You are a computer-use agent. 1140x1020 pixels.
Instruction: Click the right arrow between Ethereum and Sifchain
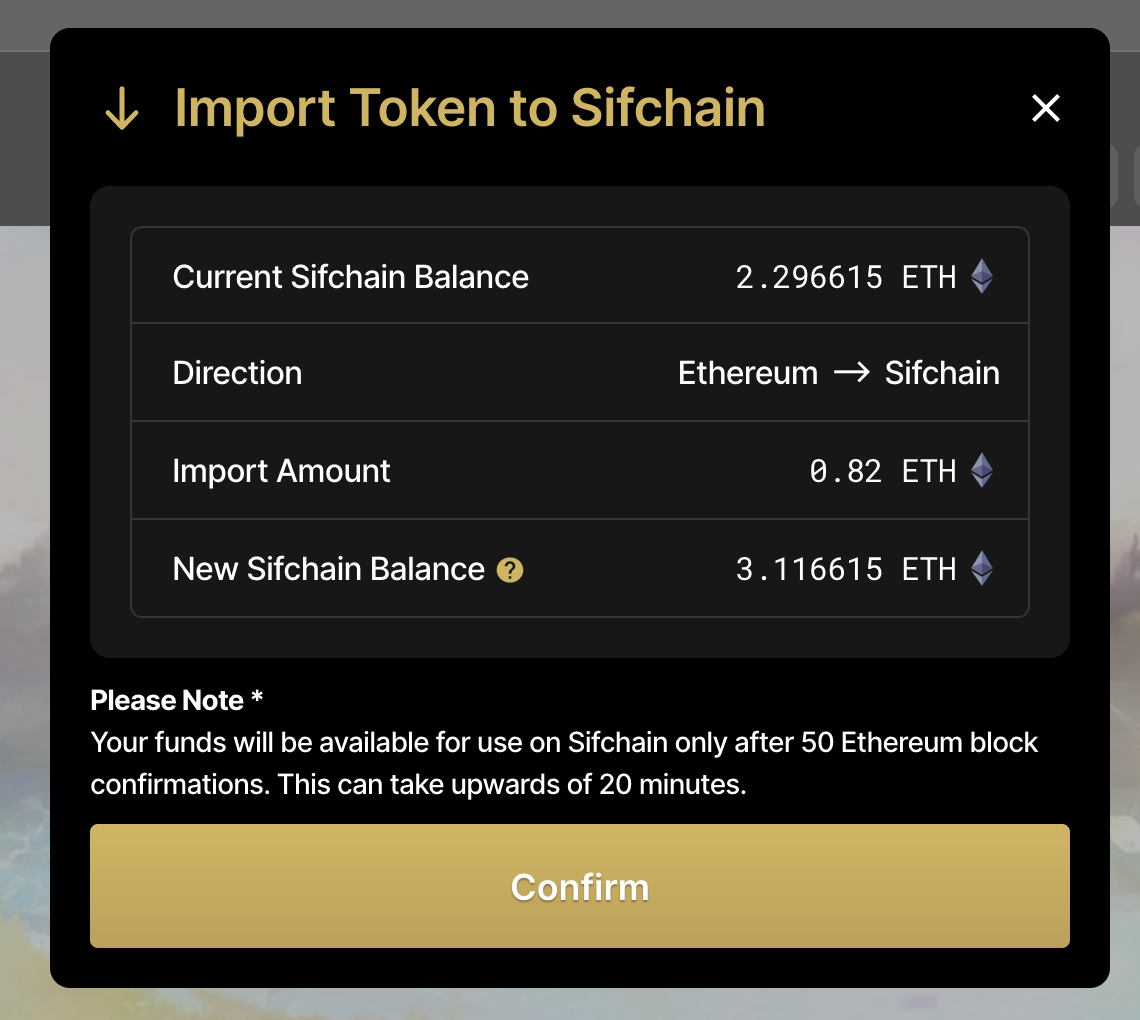(x=851, y=373)
